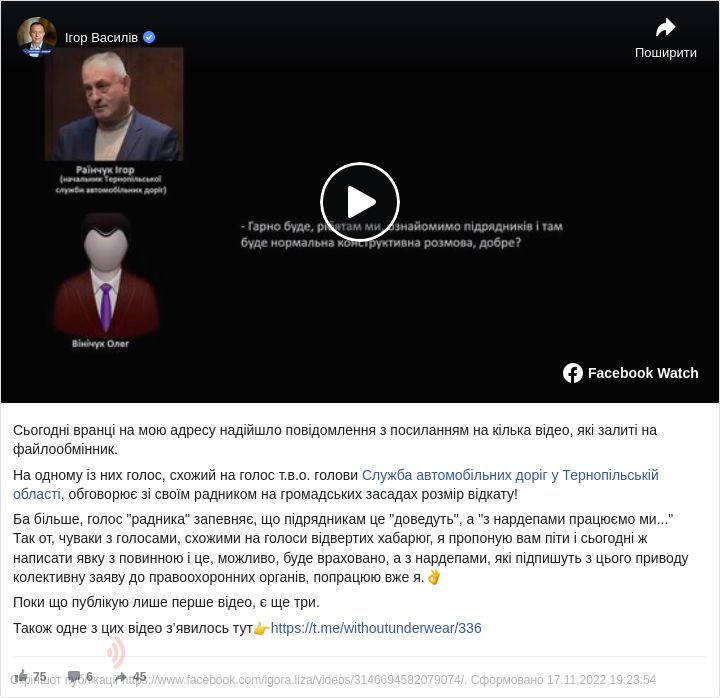The width and height of the screenshot is (720, 698).
Task: Click the Поширити share arrow icon
Action: click(x=665, y=28)
